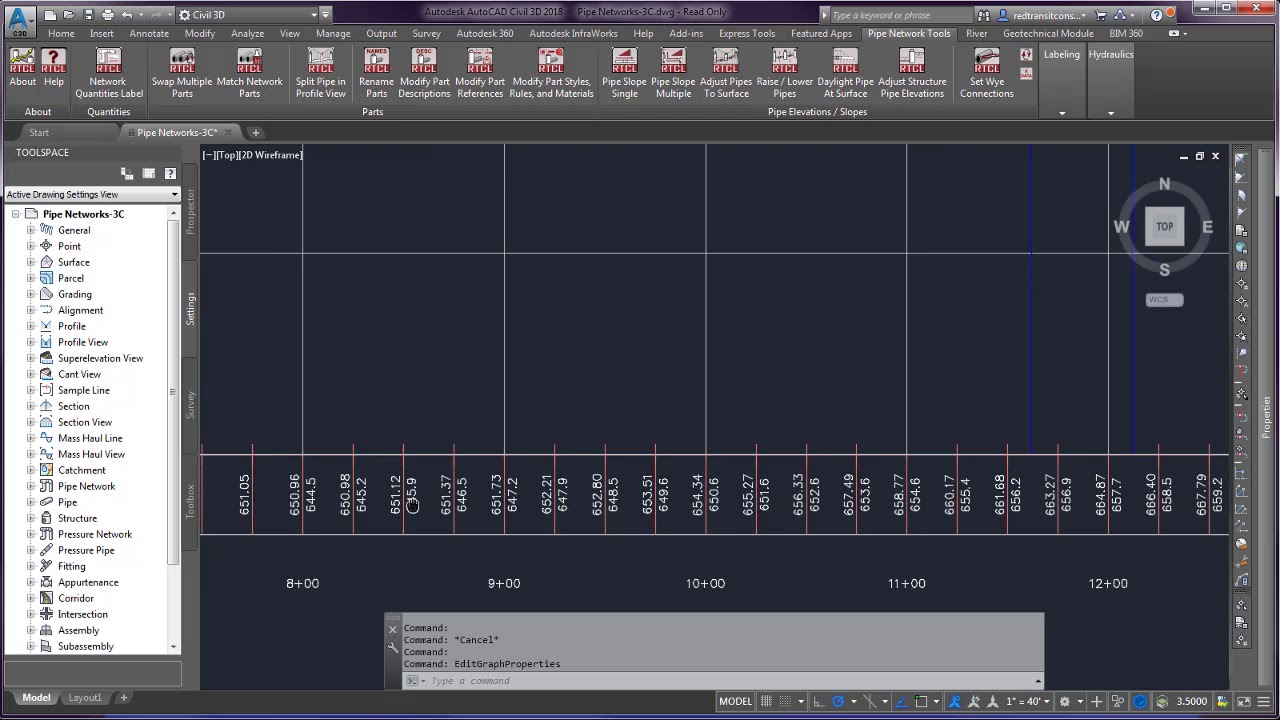This screenshot has width=1280, height=720.
Task: Click the Settings vertical tab in Toolspace
Action: [190, 308]
